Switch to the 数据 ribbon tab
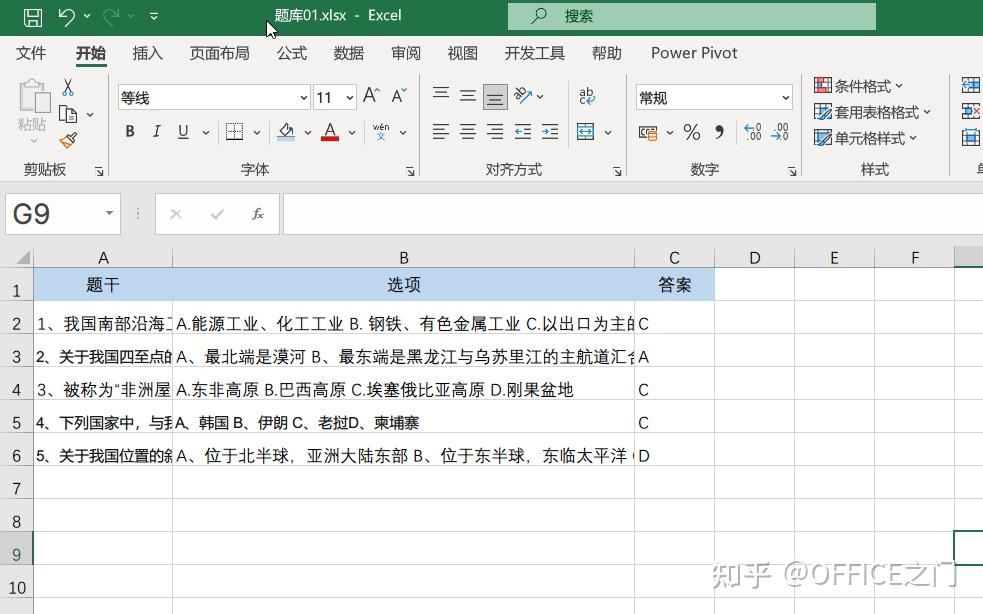The image size is (983, 614). (x=349, y=53)
